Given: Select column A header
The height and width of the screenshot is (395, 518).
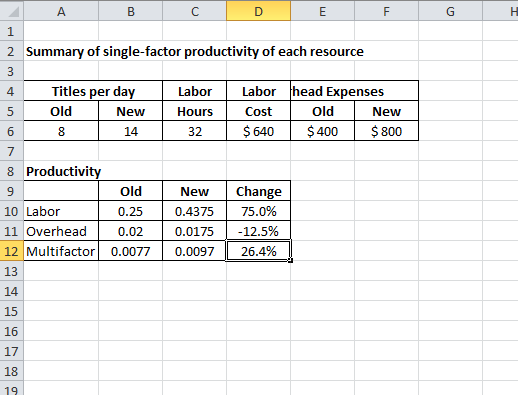Looking at the screenshot, I should pos(61,12).
